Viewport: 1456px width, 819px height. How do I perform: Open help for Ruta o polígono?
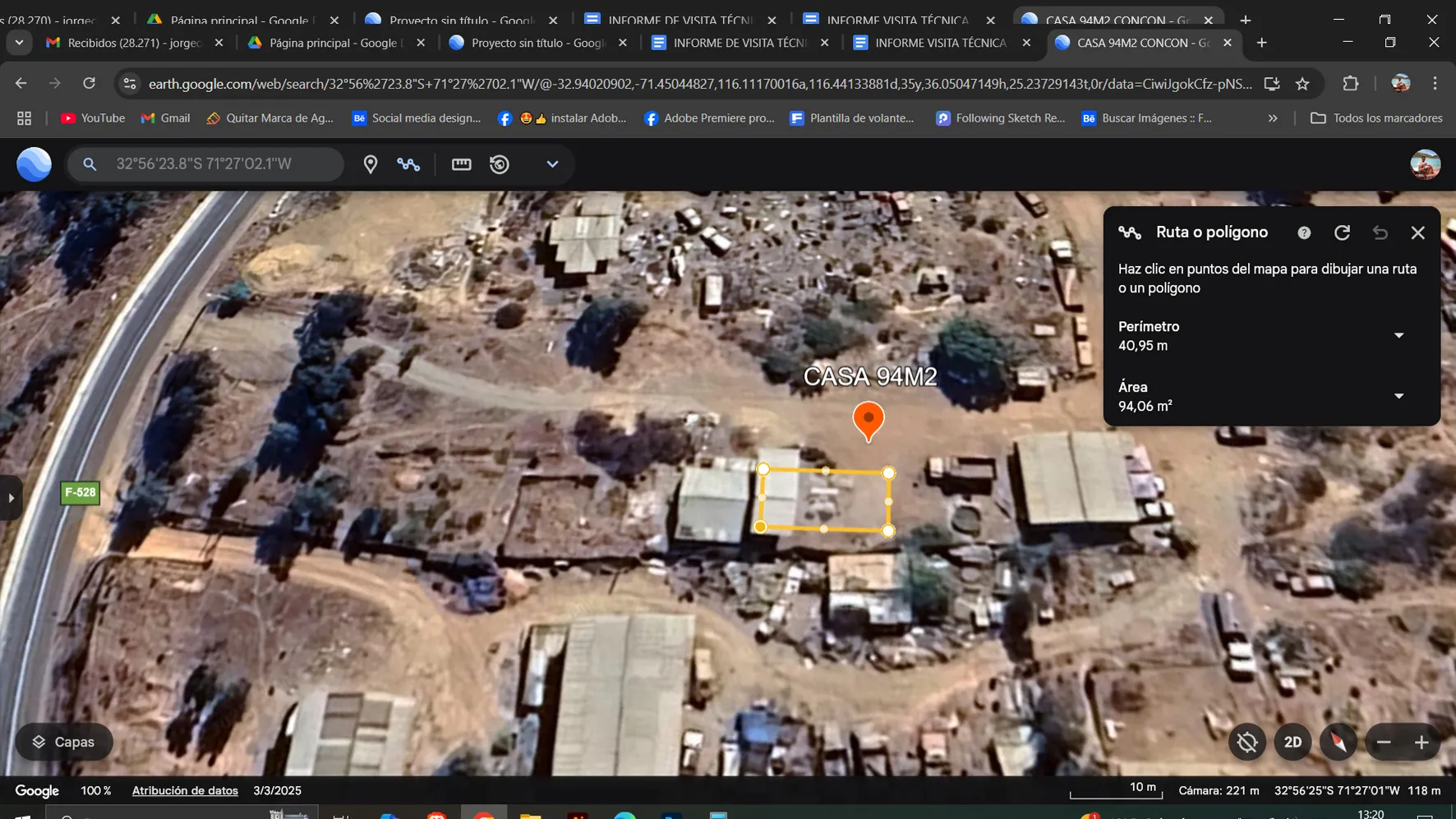[x=1304, y=233]
